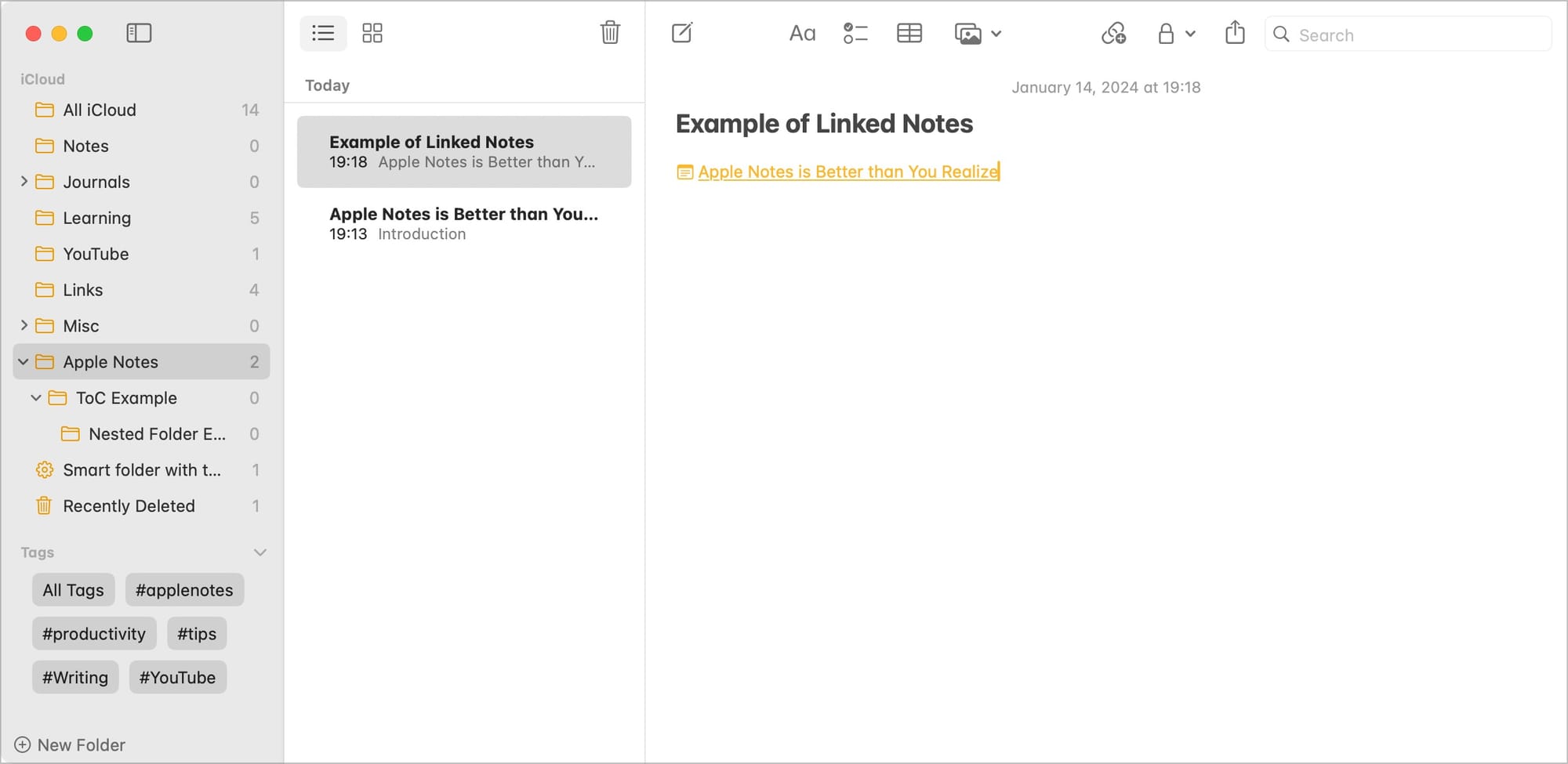1568x764 pixels.
Task: Create a new note with compose icon
Action: [682, 33]
